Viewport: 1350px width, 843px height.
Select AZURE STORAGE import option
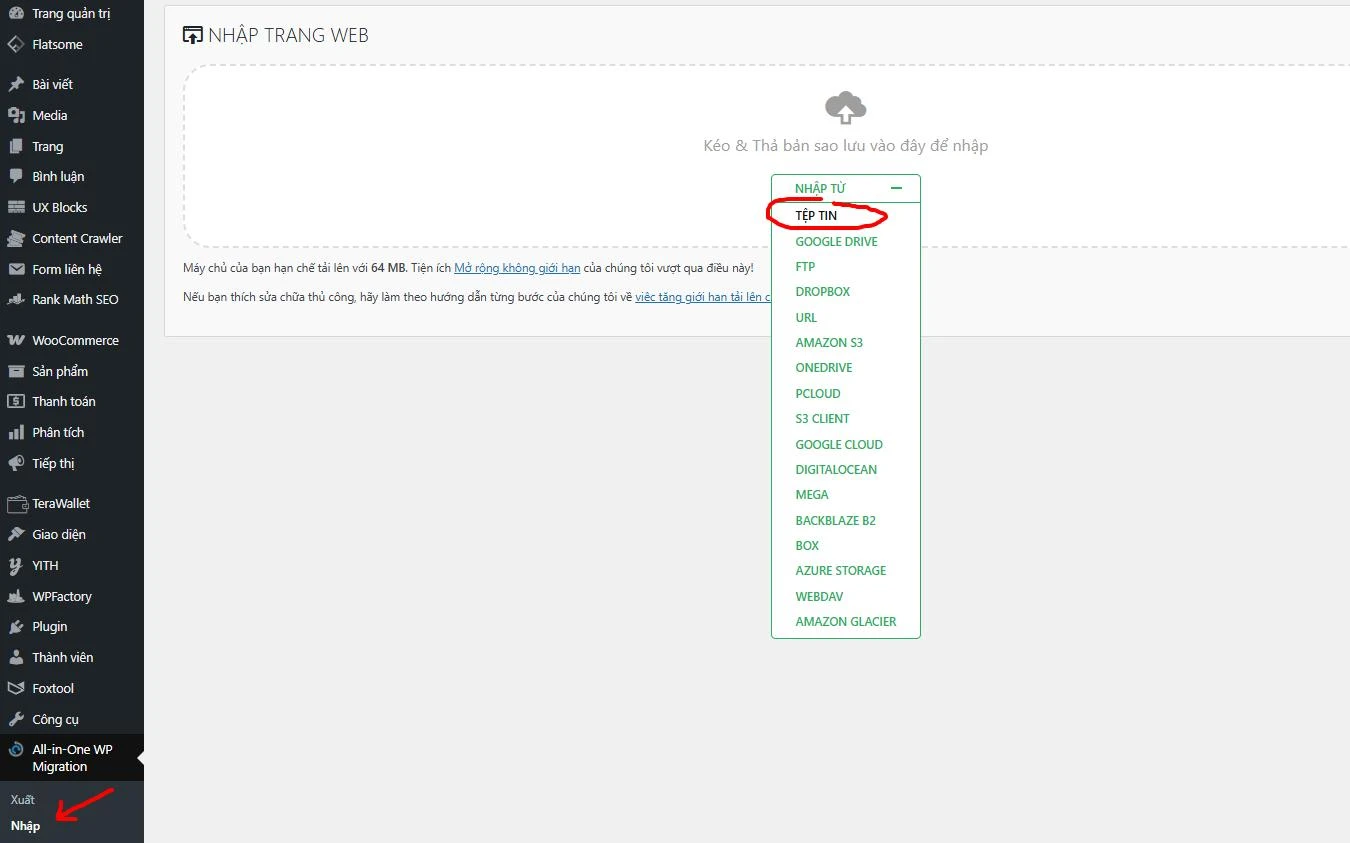841,570
